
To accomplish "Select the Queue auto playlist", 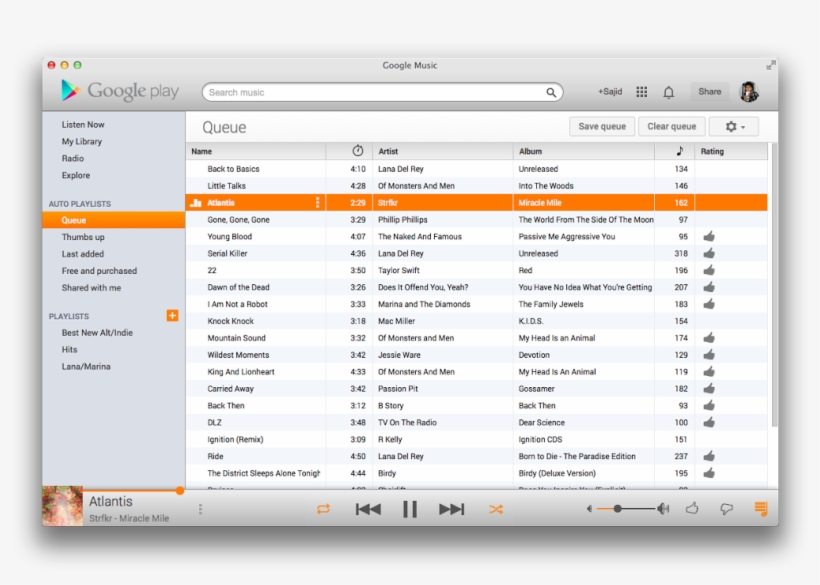I will point(113,220).
